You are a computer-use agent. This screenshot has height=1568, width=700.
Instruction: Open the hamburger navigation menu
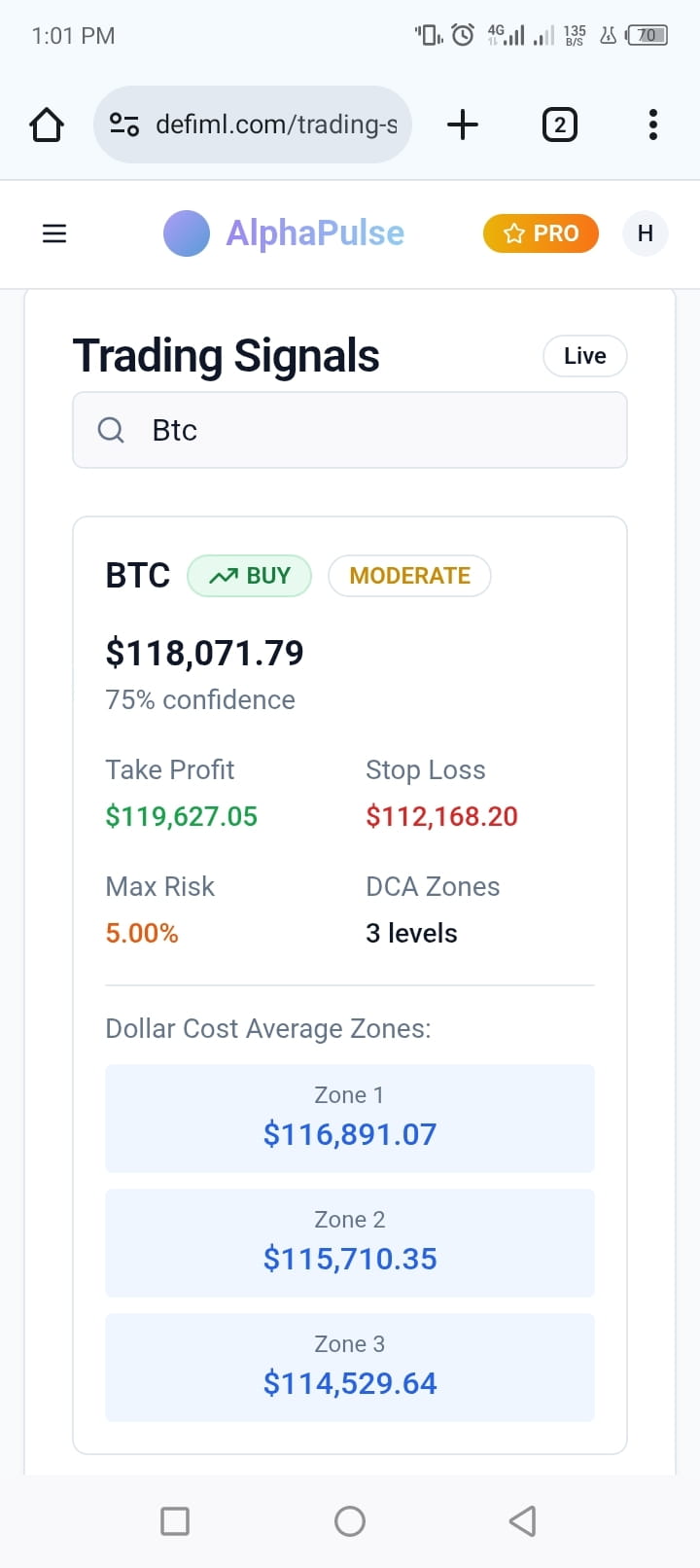[54, 233]
